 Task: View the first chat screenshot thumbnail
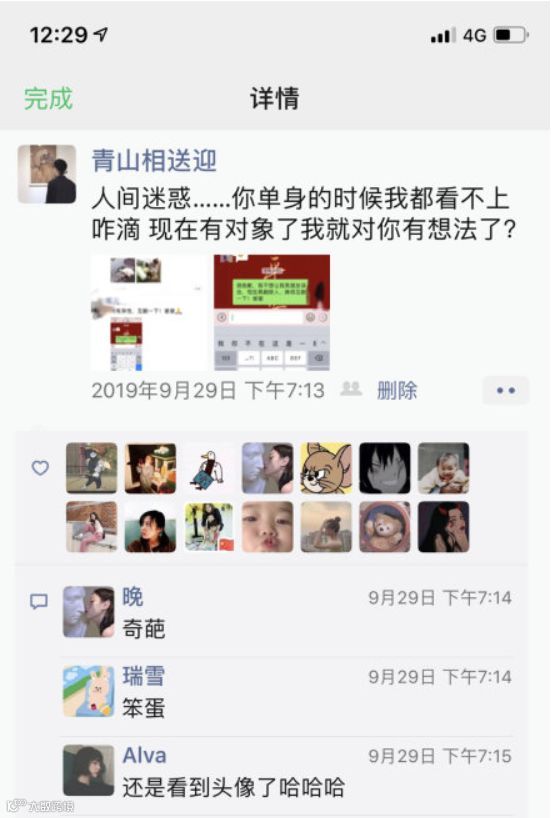pos(149,312)
